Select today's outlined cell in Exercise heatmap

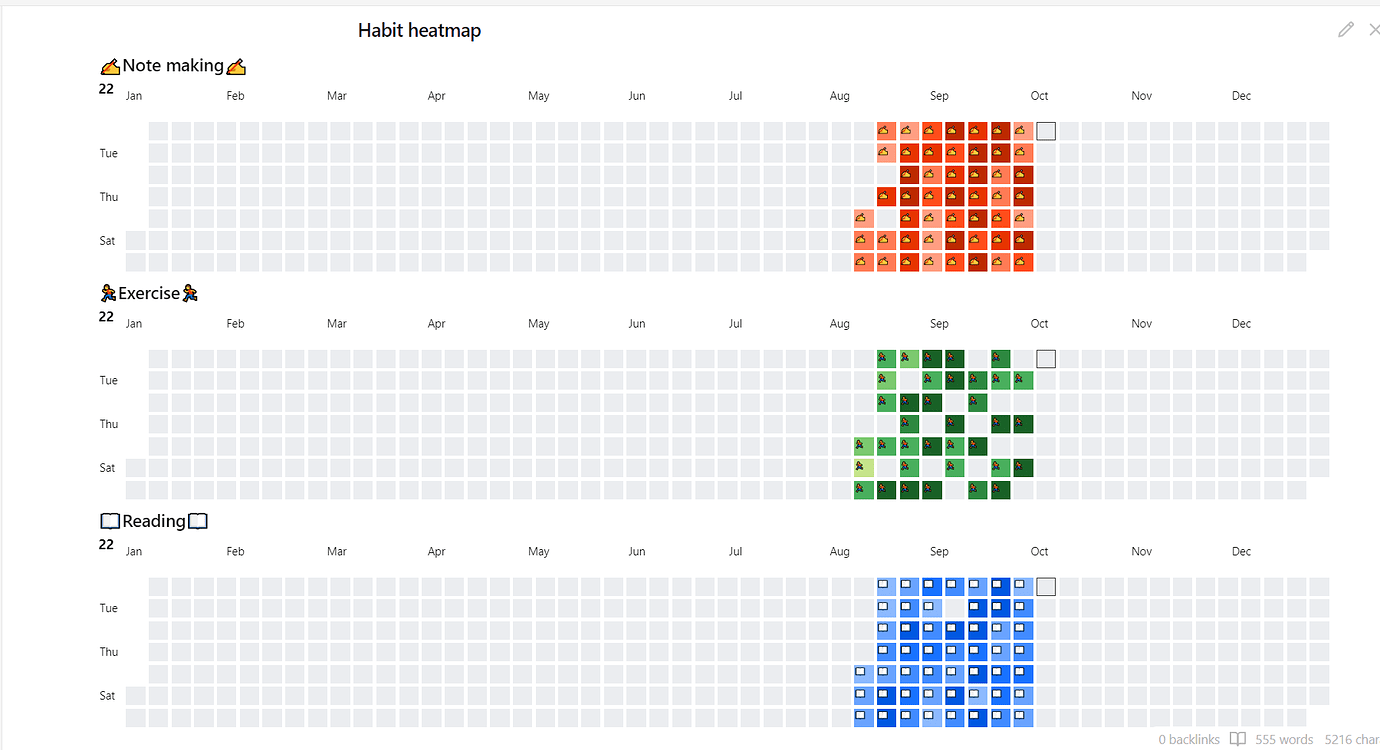pyautogui.click(x=1046, y=359)
